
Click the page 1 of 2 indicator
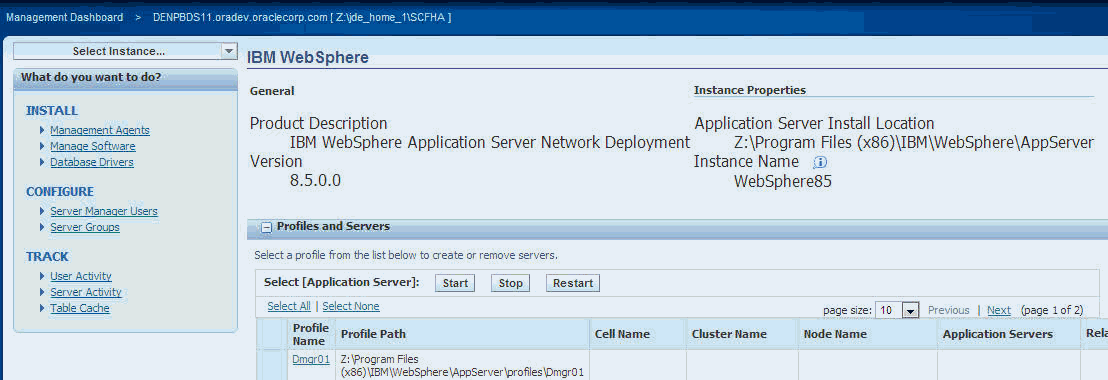(1051, 310)
